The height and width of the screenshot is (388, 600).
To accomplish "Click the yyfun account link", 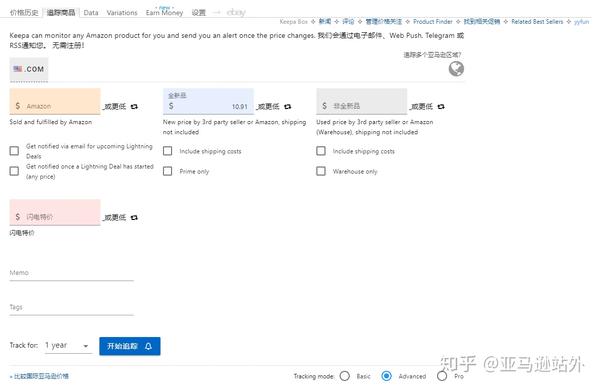I will pyautogui.click(x=581, y=22).
